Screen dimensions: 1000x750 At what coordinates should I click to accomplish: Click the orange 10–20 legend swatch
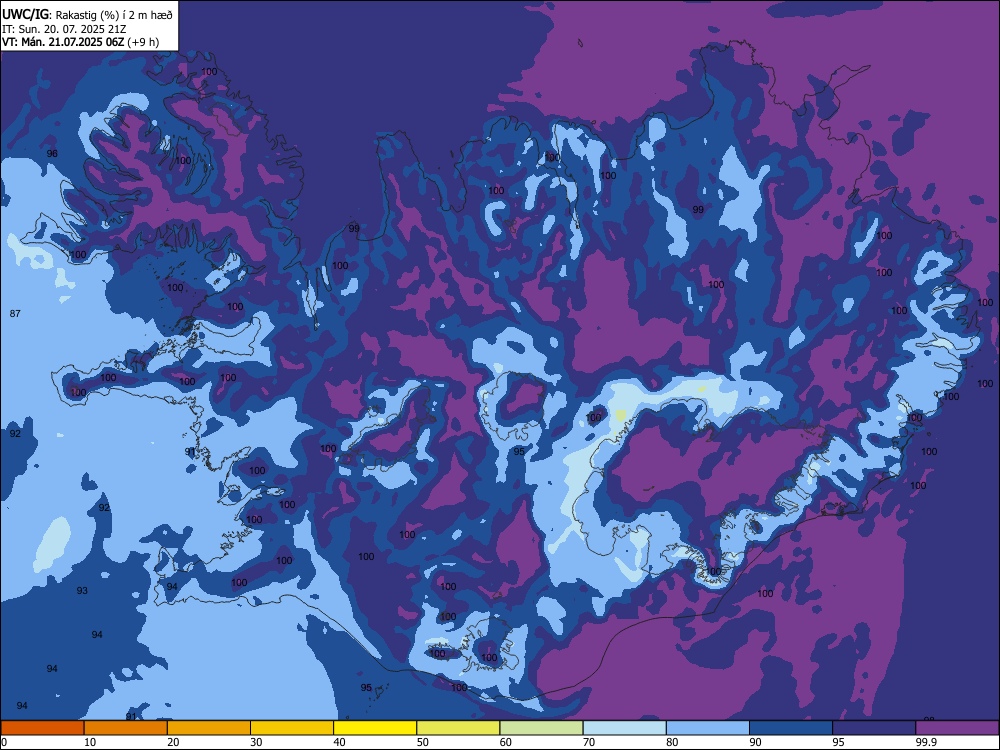click(126, 728)
